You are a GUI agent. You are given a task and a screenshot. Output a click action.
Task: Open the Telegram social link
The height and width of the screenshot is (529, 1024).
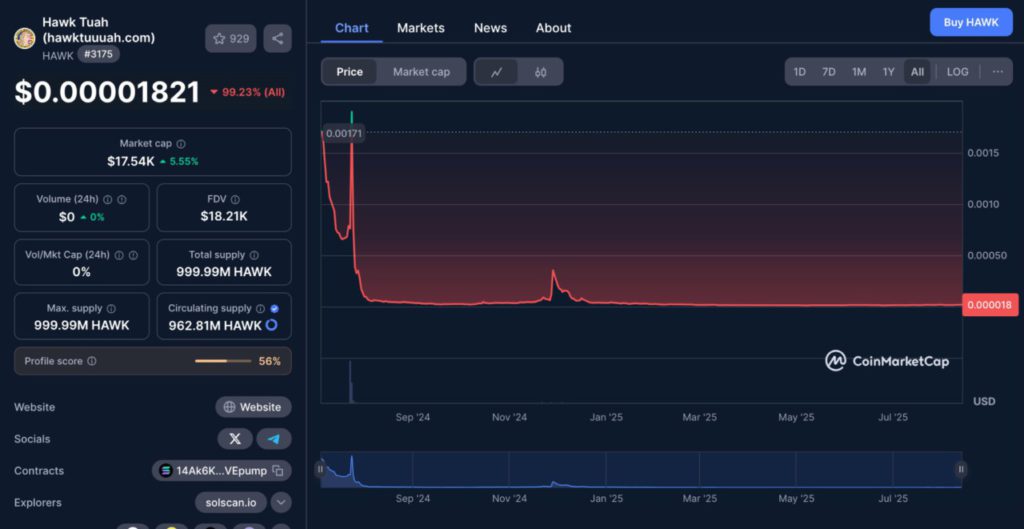coord(274,439)
